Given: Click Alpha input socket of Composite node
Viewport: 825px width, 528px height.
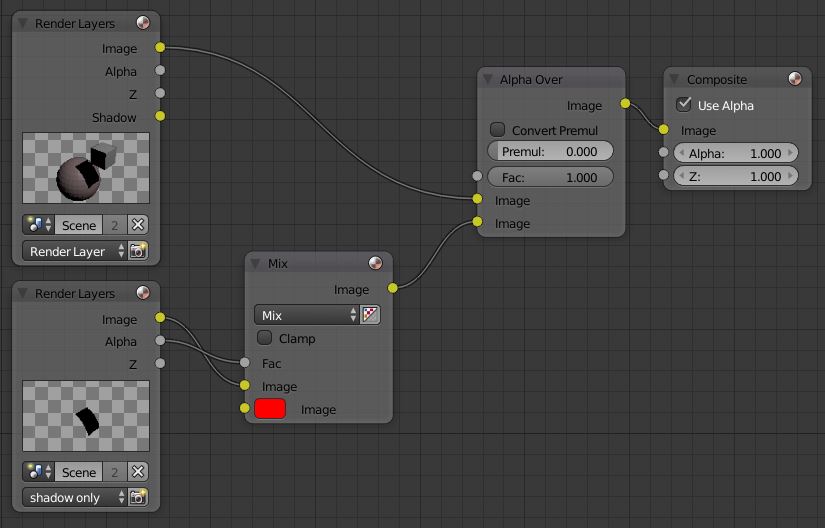Looking at the screenshot, I should click(663, 152).
